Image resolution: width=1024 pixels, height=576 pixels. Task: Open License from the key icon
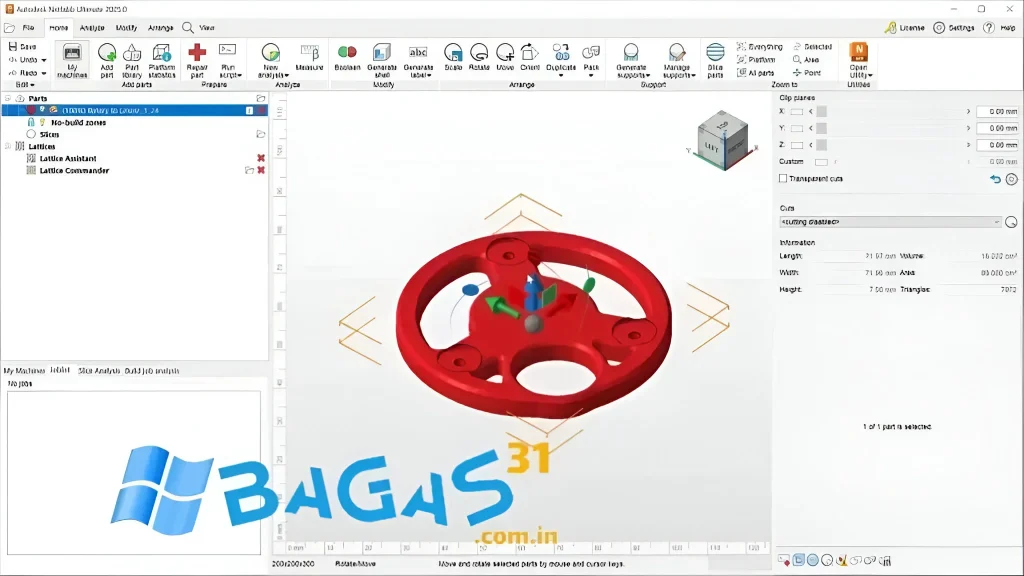(x=891, y=27)
